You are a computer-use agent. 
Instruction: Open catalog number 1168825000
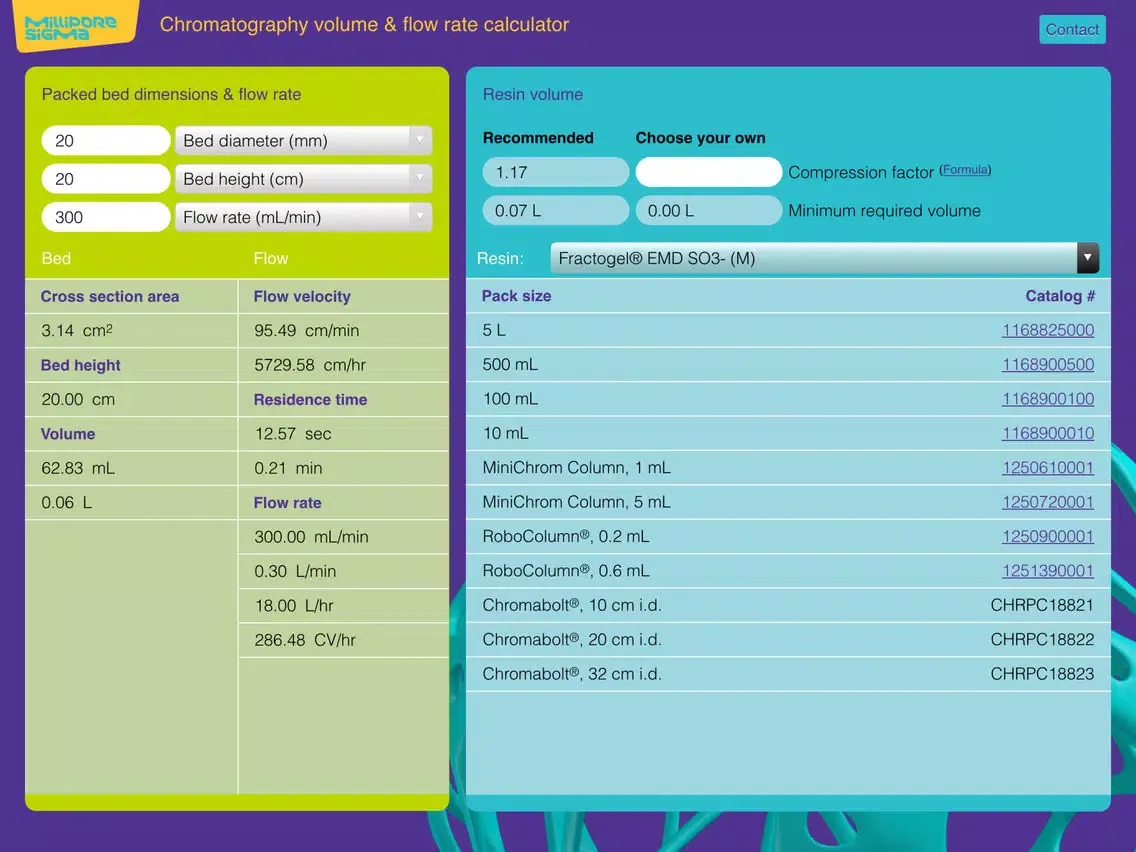(x=1048, y=330)
